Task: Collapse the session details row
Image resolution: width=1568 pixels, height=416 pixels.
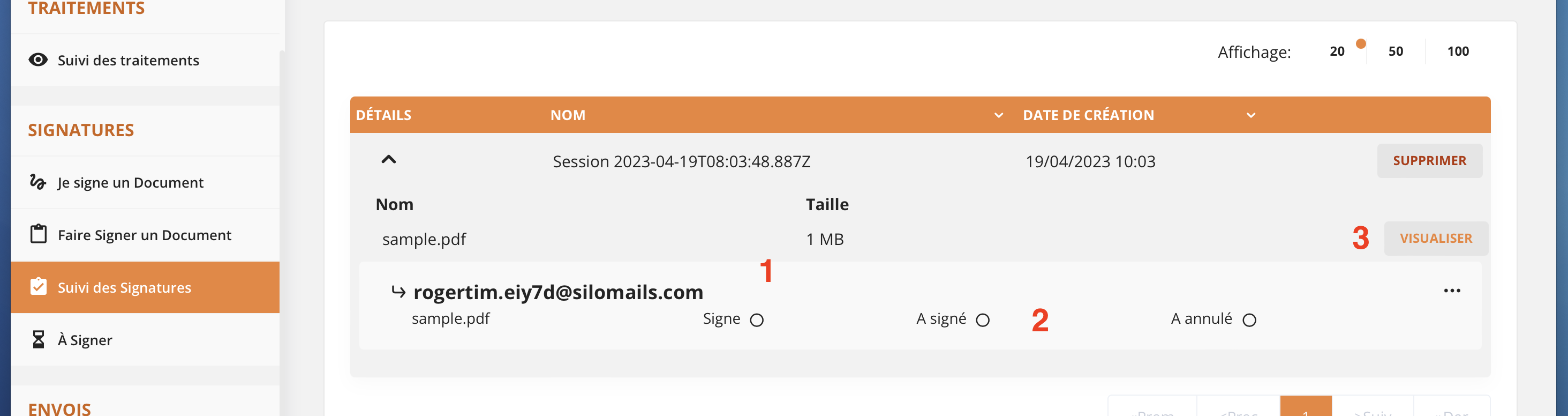Action: coord(388,160)
